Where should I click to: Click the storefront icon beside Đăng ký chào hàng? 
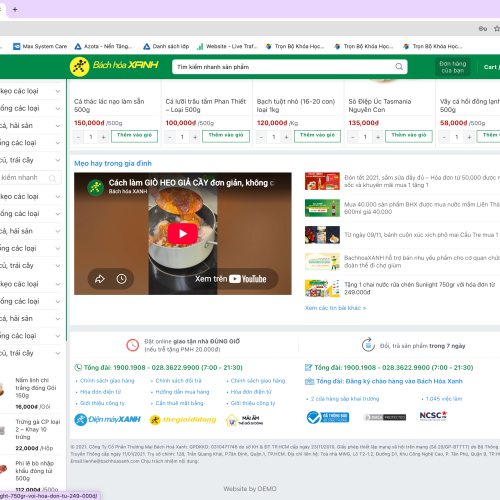pyautogui.click(x=309, y=381)
